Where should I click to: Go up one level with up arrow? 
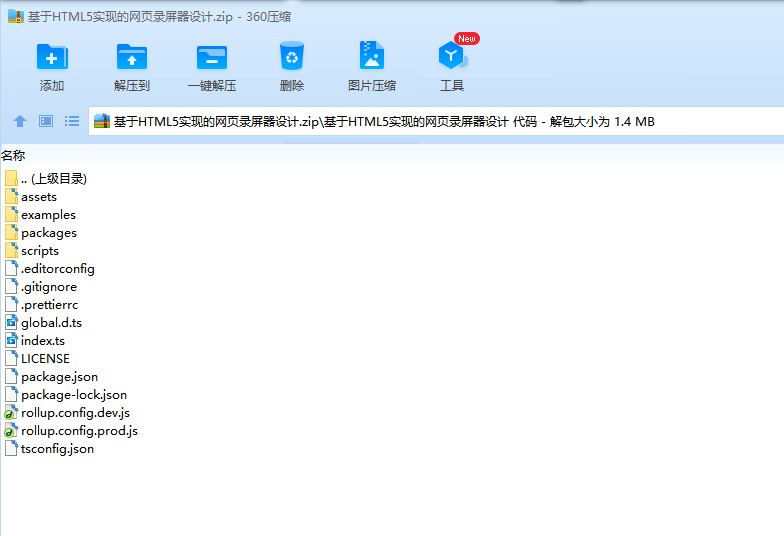(20, 121)
